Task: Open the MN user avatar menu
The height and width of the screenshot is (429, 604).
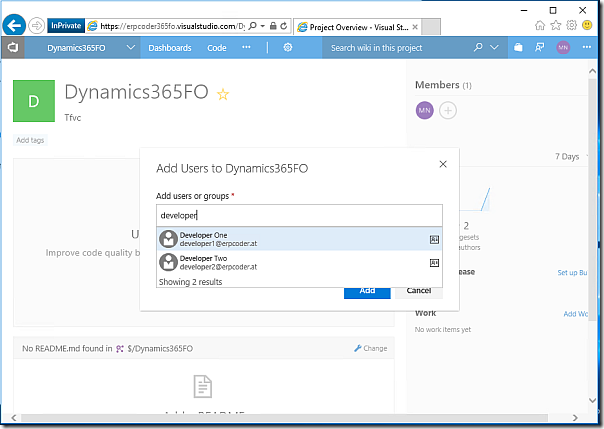Action: point(563,47)
